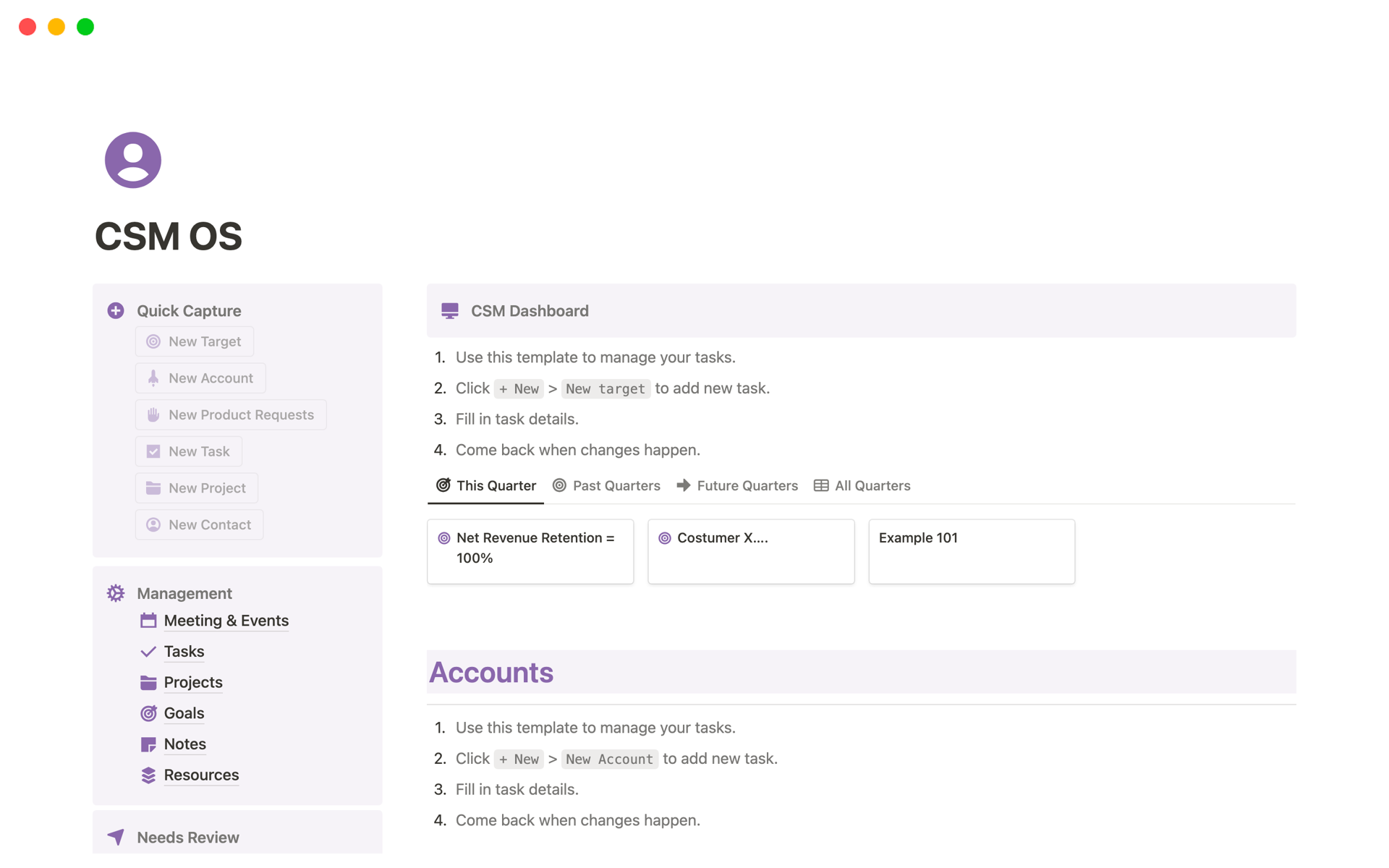Open the Meeting & Events section
The width and height of the screenshot is (1389, 868).
[x=226, y=619]
